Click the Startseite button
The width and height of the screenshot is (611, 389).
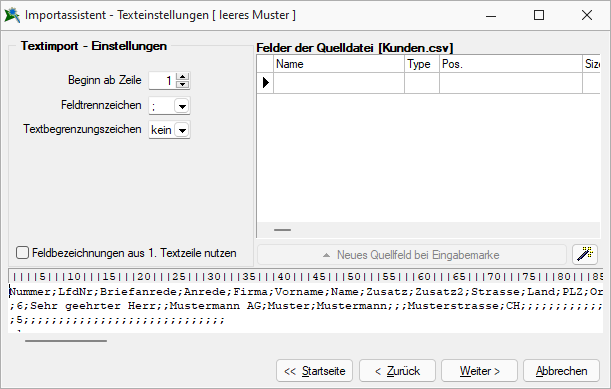pyautogui.click(x=314, y=371)
